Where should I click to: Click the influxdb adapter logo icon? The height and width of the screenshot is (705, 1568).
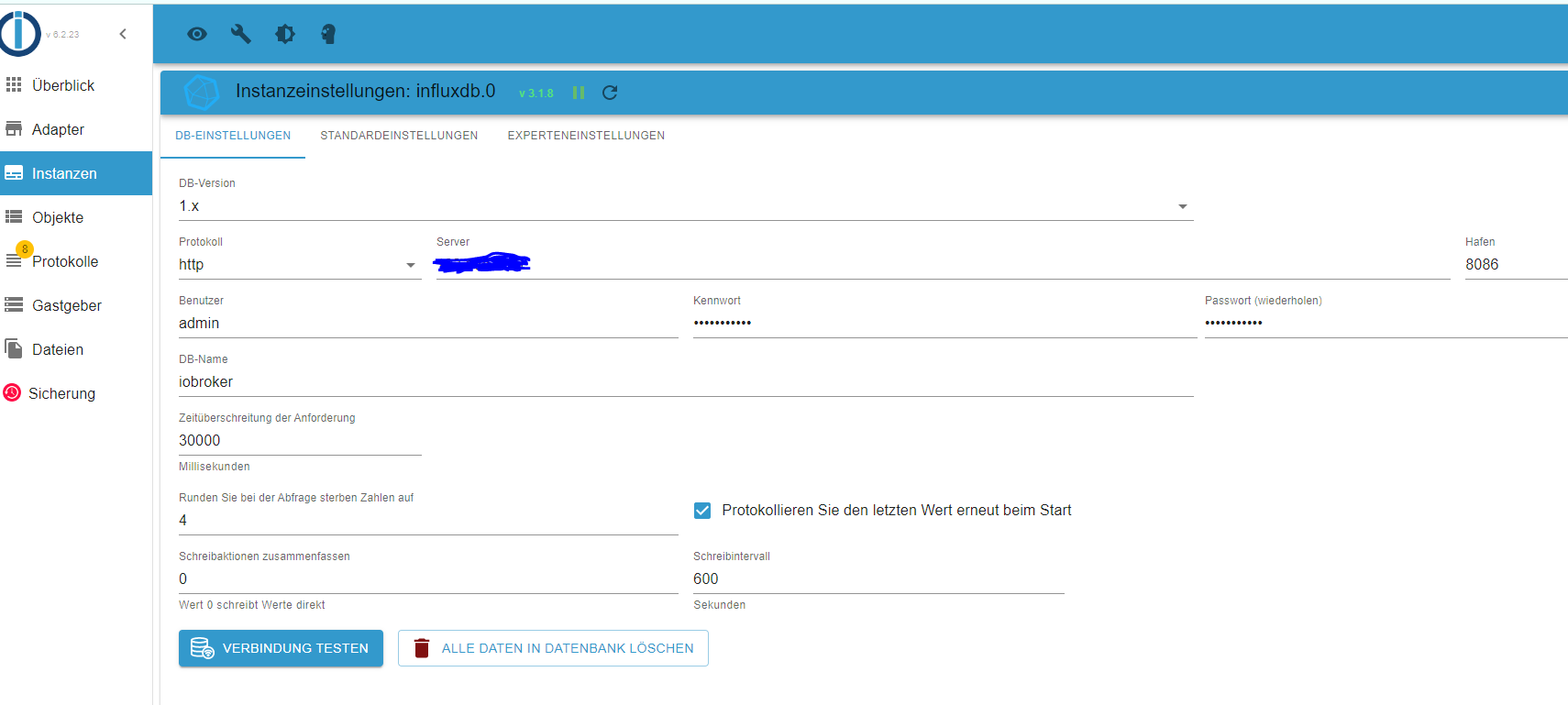[202, 93]
